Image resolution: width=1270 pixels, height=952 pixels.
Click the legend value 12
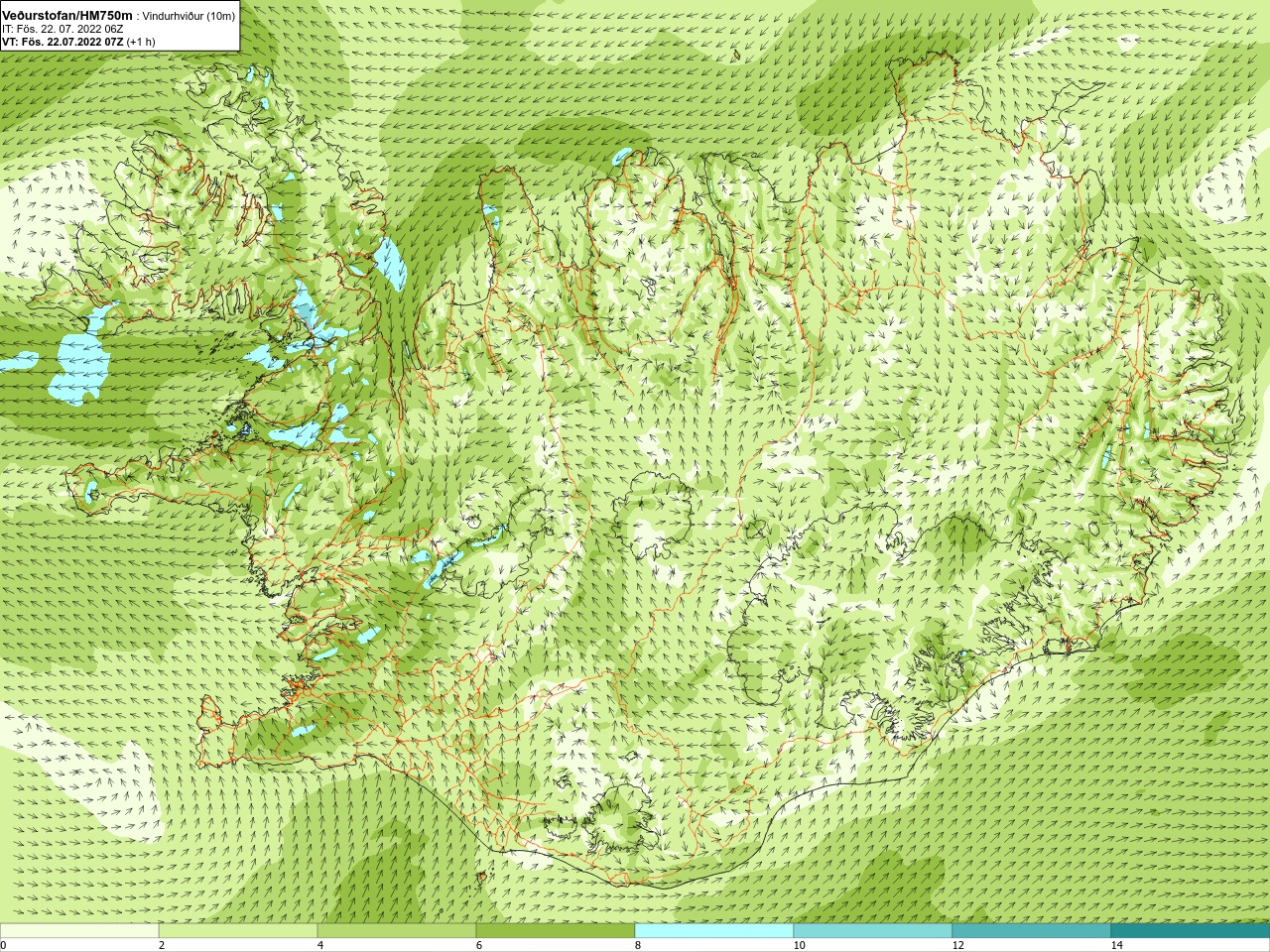click(957, 945)
